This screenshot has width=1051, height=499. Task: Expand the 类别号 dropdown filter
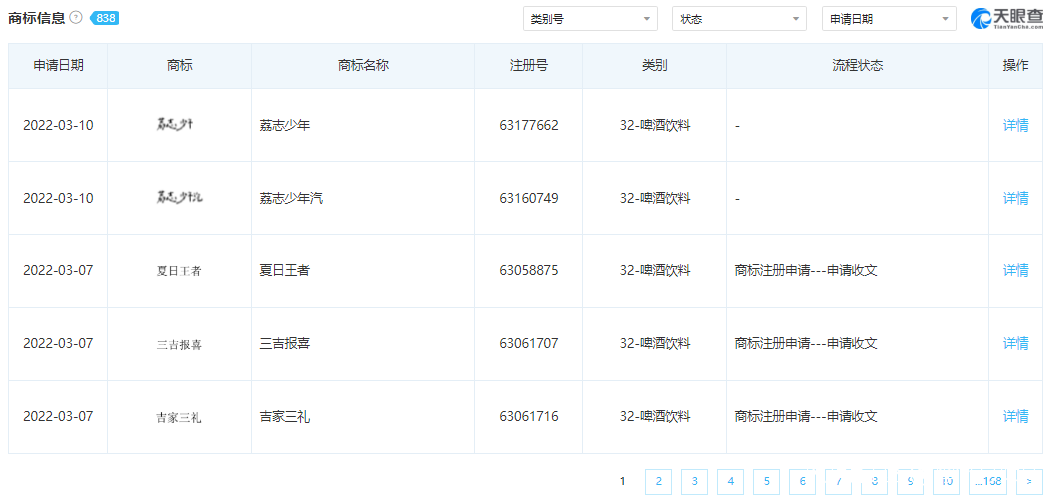coord(590,19)
